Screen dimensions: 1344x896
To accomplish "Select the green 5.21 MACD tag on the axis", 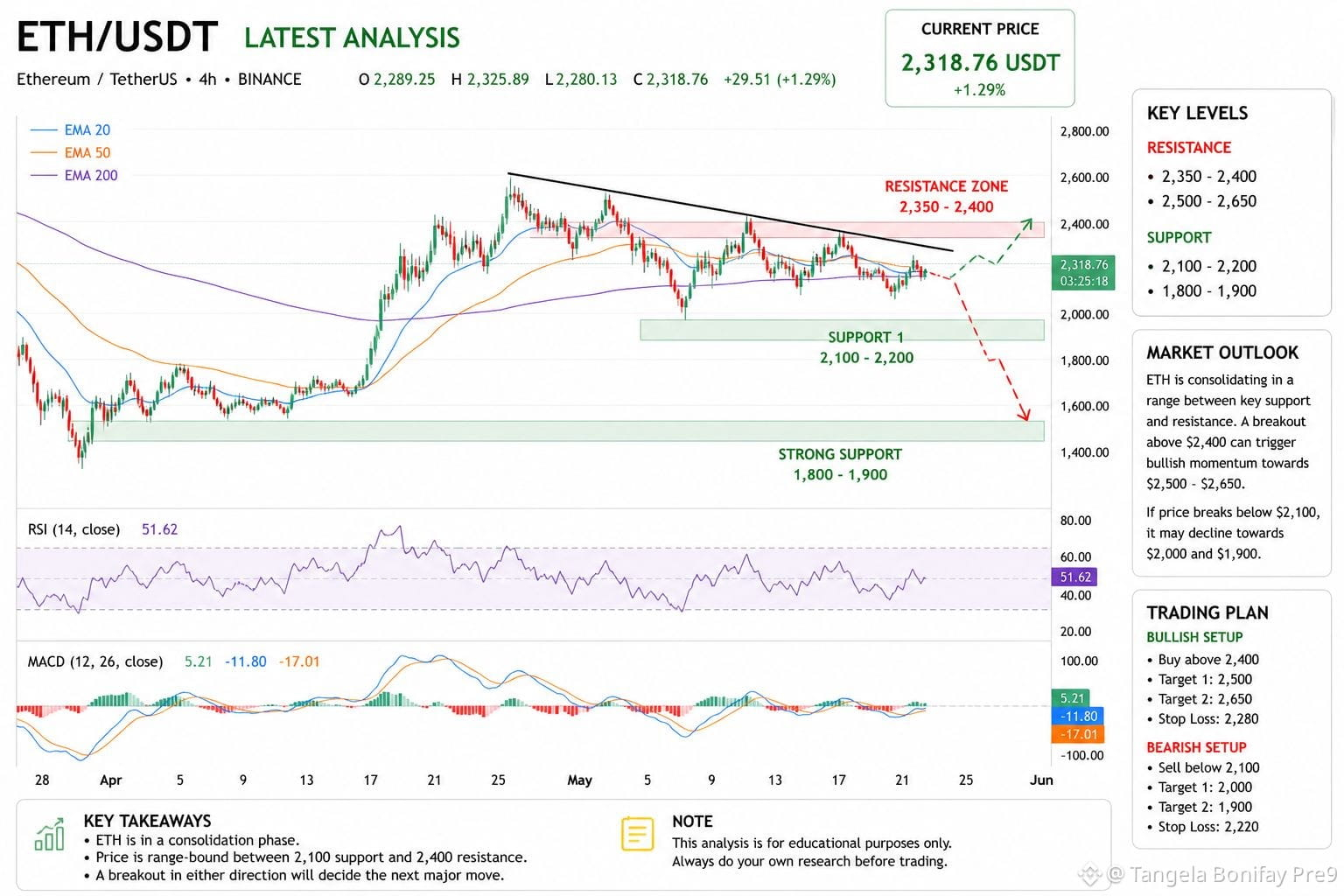I will click(x=1071, y=698).
